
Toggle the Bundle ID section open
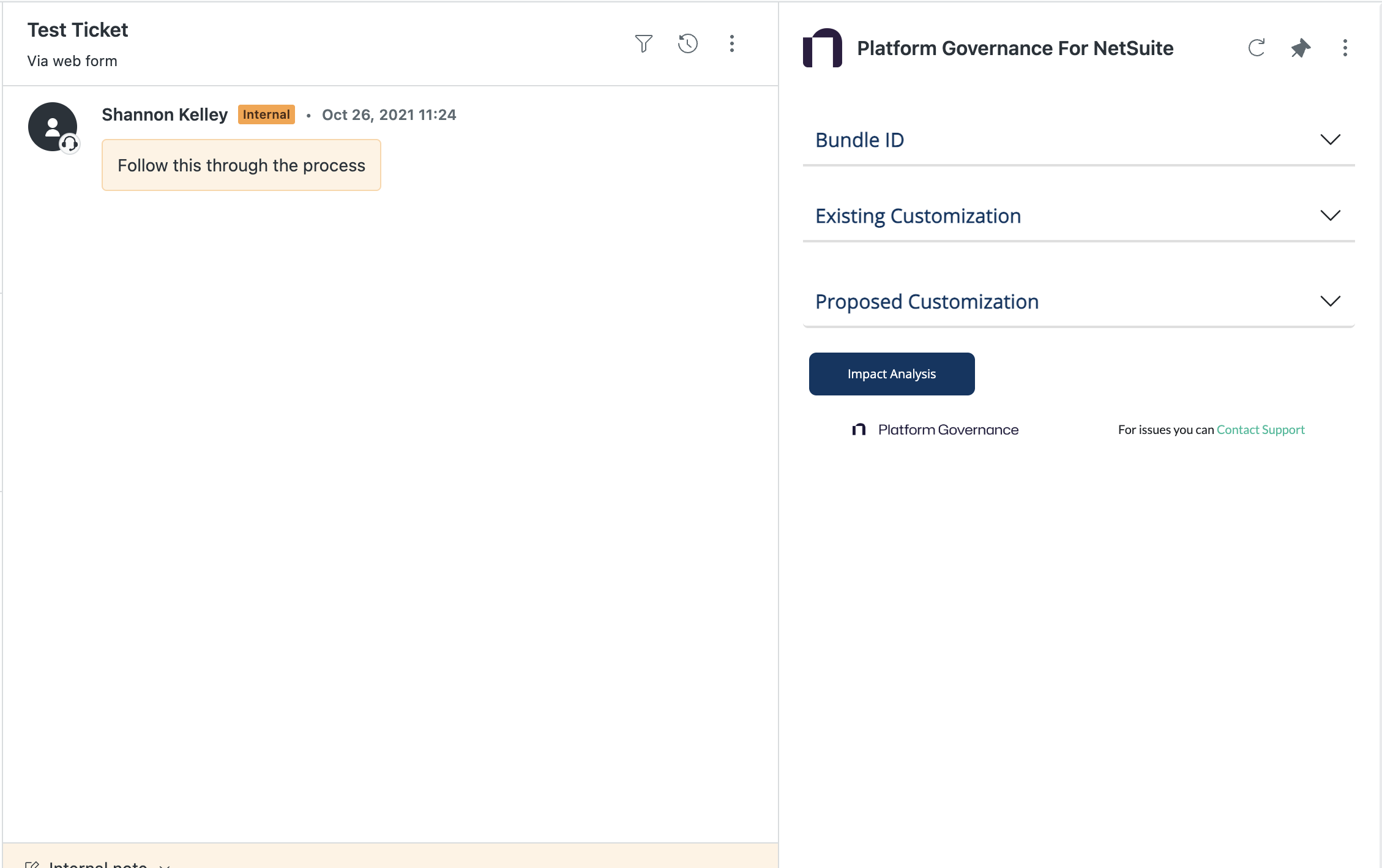(x=1330, y=140)
